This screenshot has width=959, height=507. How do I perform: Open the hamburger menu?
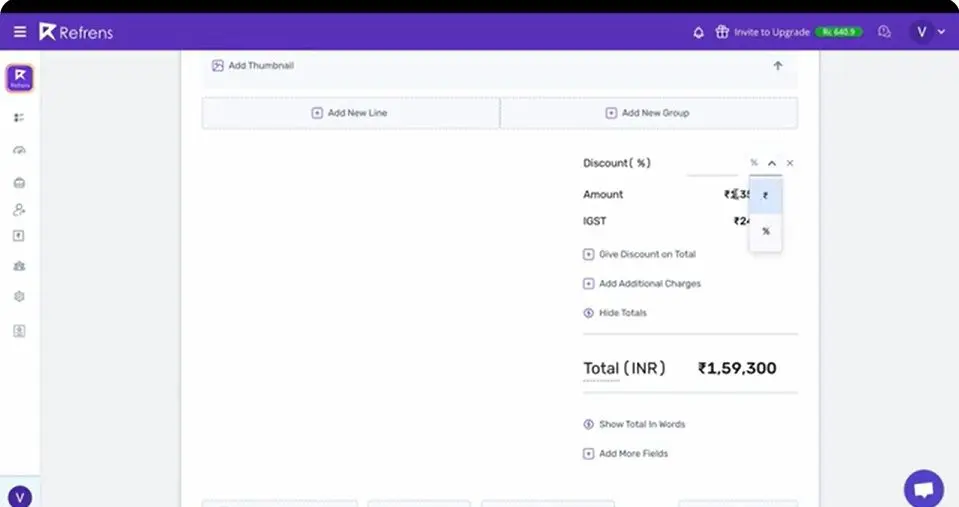tap(20, 32)
